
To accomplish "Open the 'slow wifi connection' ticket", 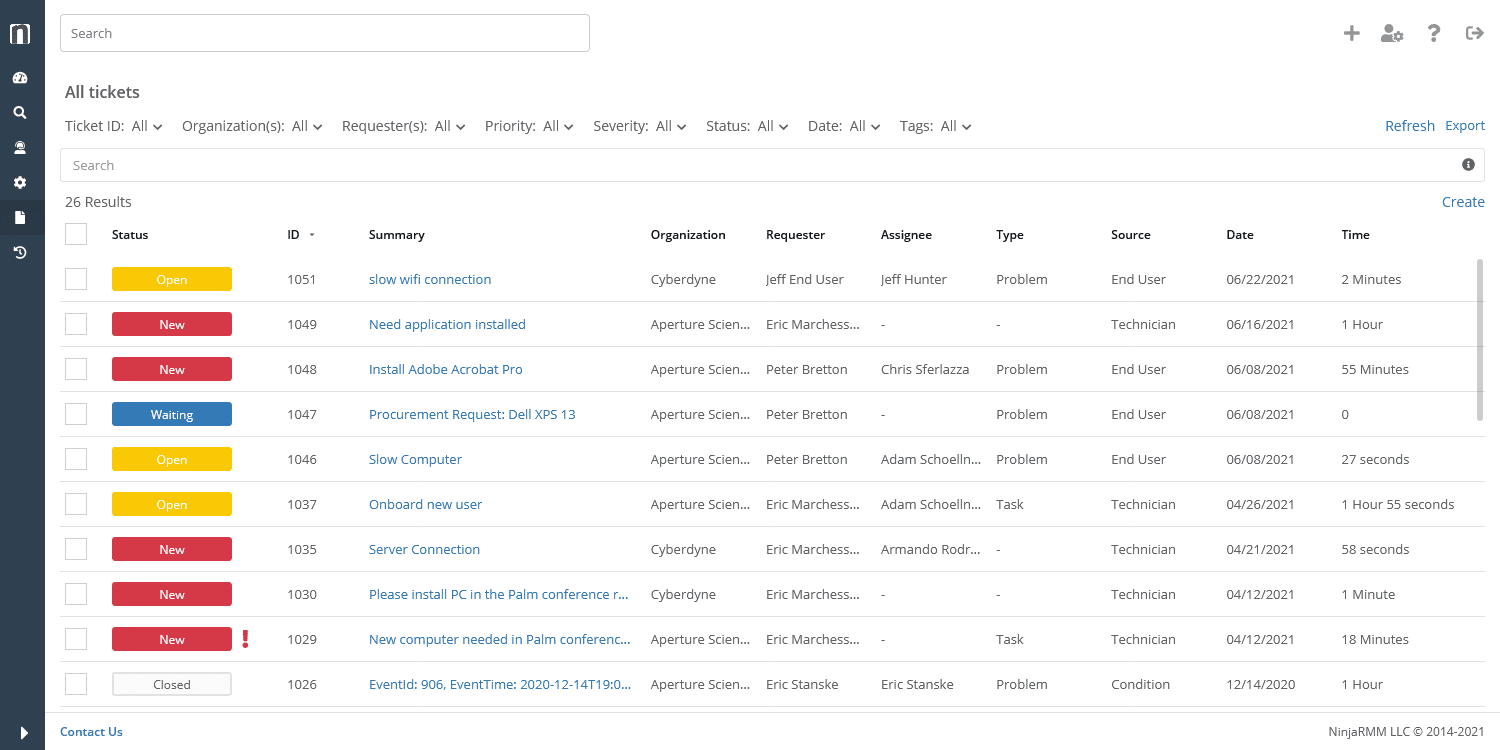I will coord(430,279).
